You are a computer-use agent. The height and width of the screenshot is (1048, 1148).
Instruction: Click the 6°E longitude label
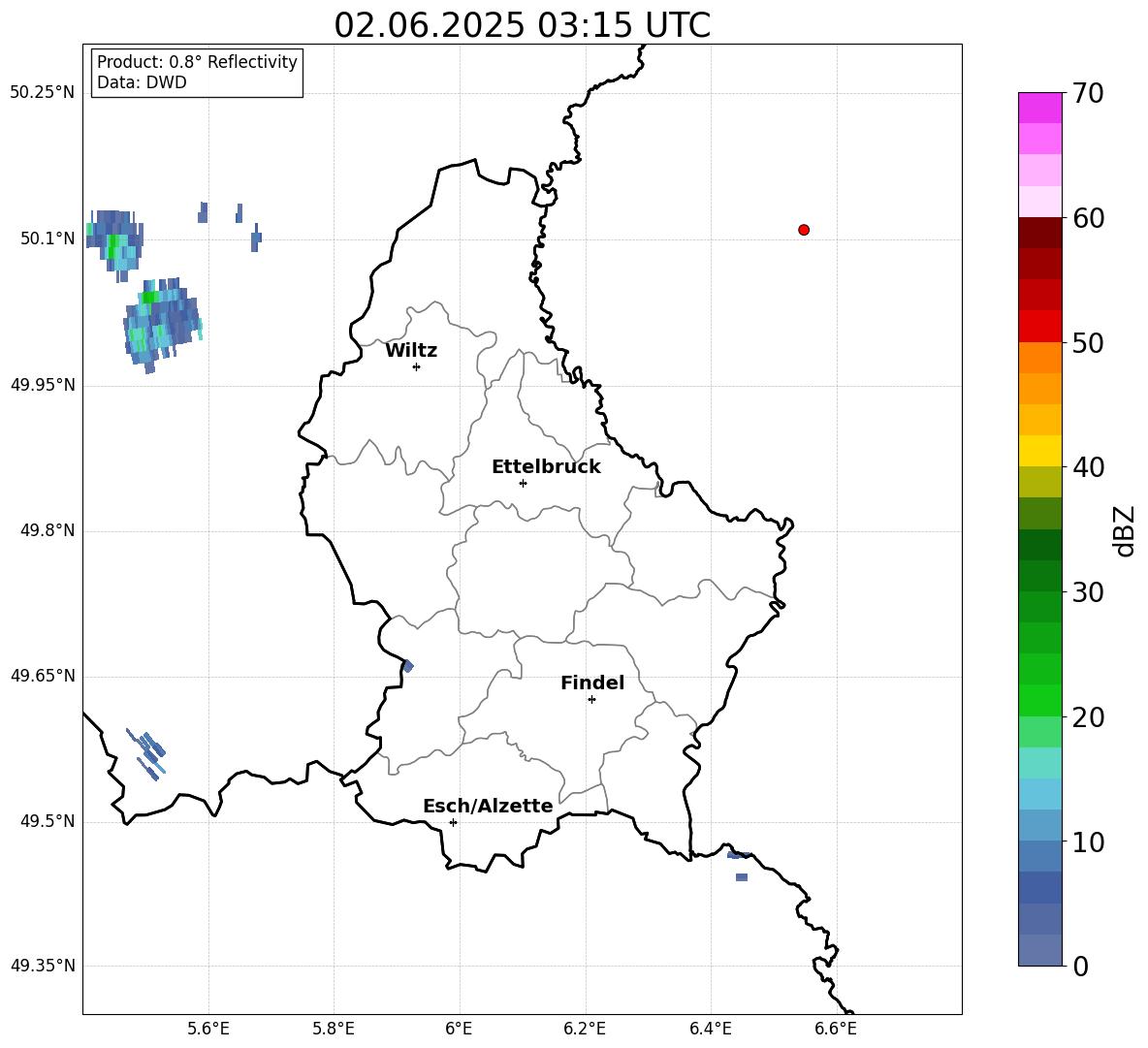pyautogui.click(x=459, y=1029)
